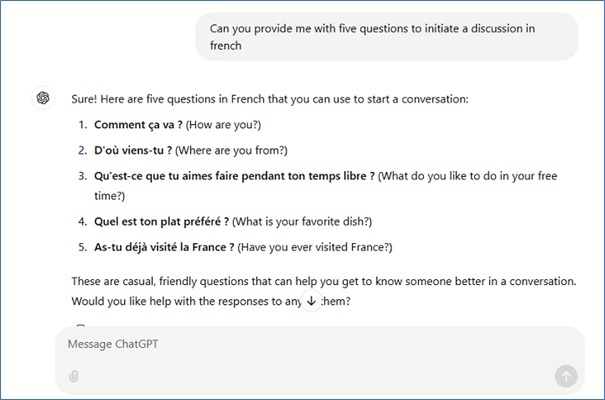The height and width of the screenshot is (400, 605).
Task: Click the ChatGPT logo avatar icon
Action: click(x=43, y=98)
